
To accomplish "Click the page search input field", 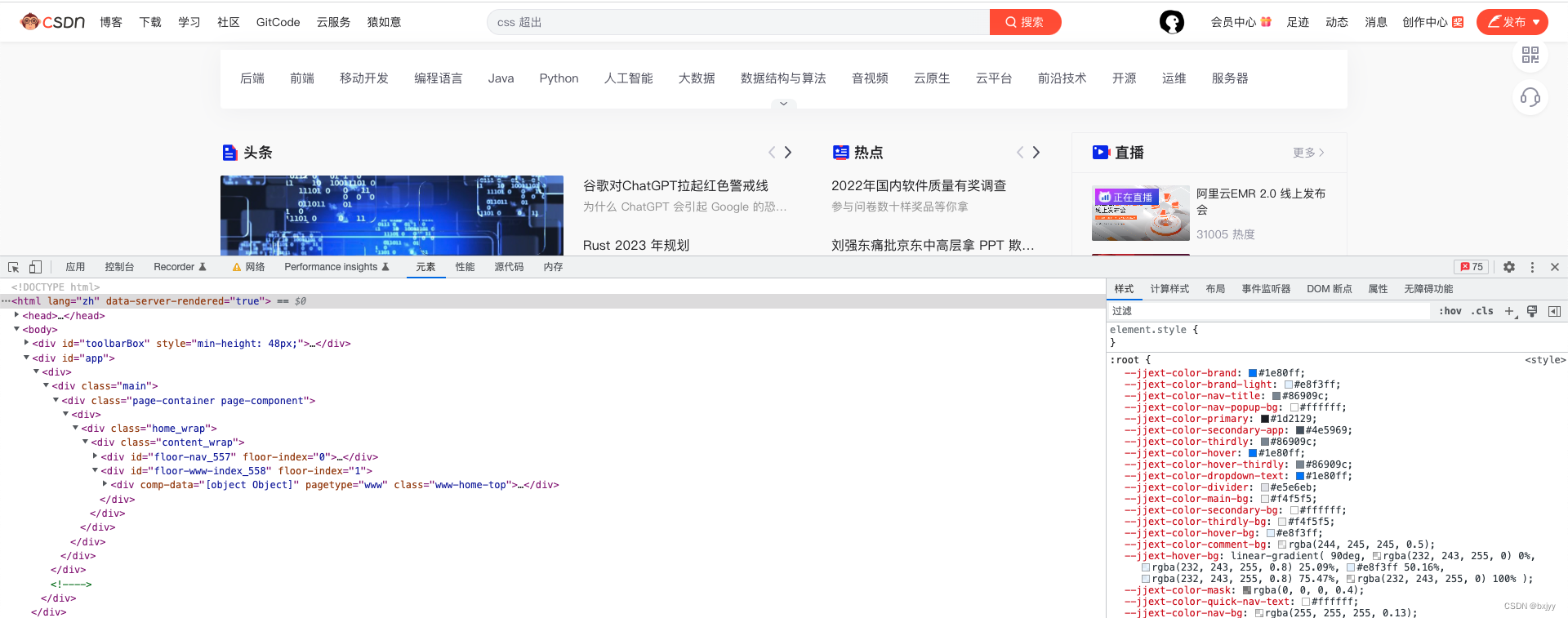I will pos(738,22).
